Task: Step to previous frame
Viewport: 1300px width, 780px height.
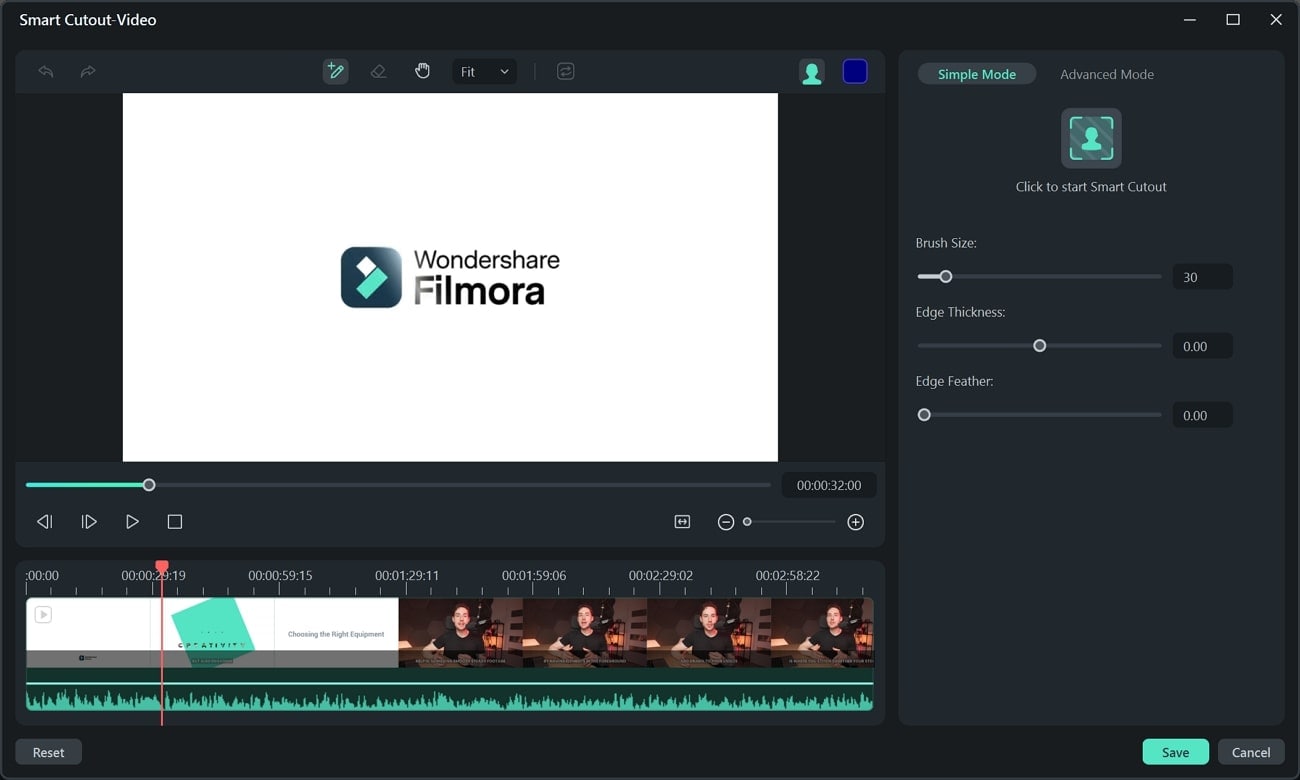Action: (x=44, y=522)
